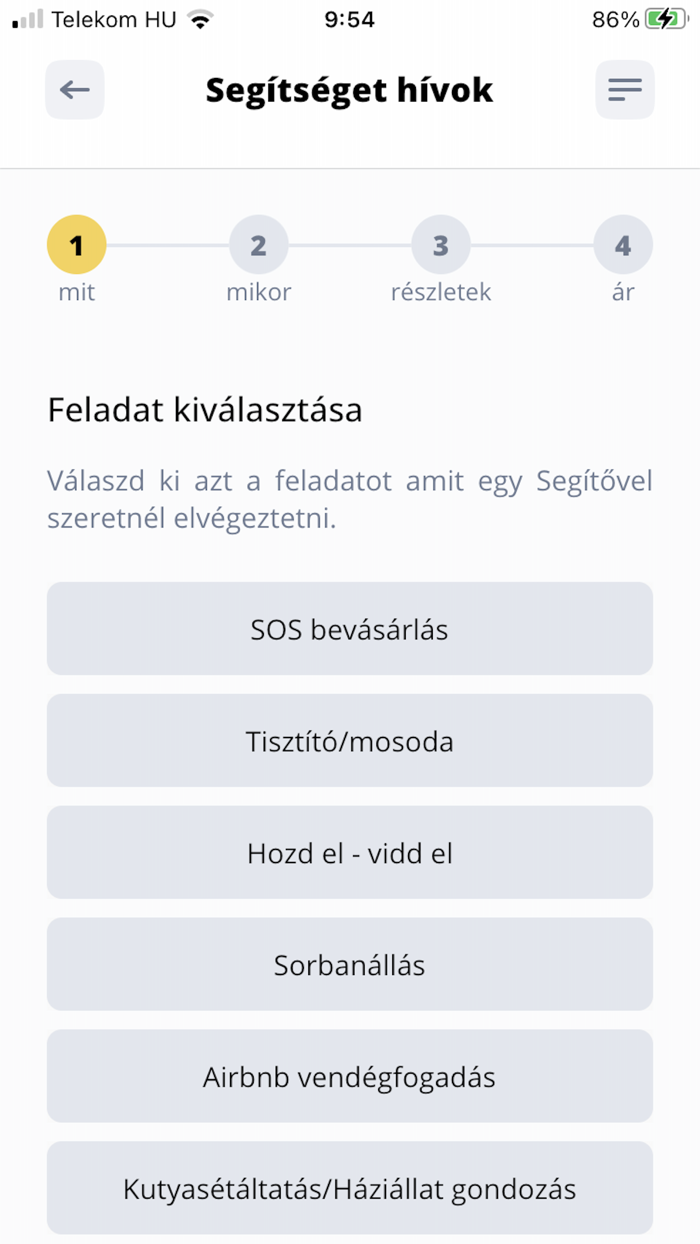Screen dimensions: 700x1244
Task: Choose the SOS bevásárlás task
Action: tap(350, 628)
